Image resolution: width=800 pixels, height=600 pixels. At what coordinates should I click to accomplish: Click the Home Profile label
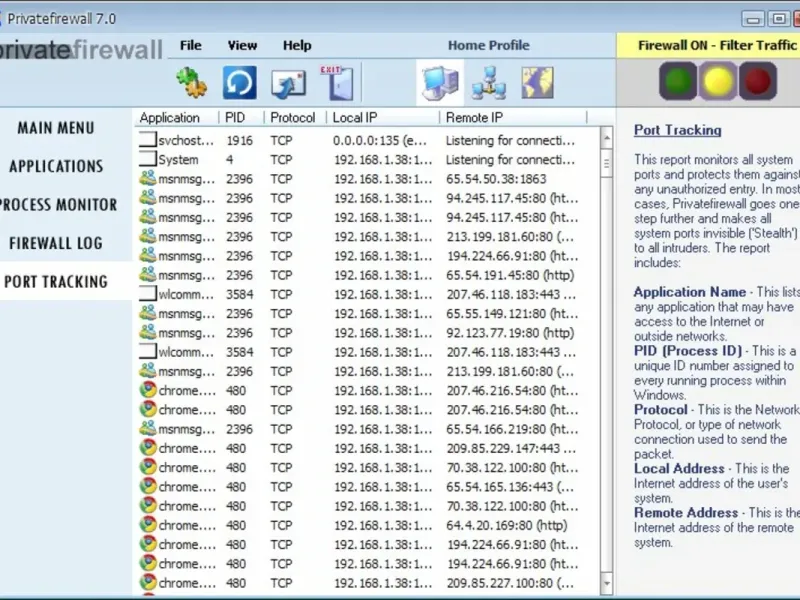489,45
